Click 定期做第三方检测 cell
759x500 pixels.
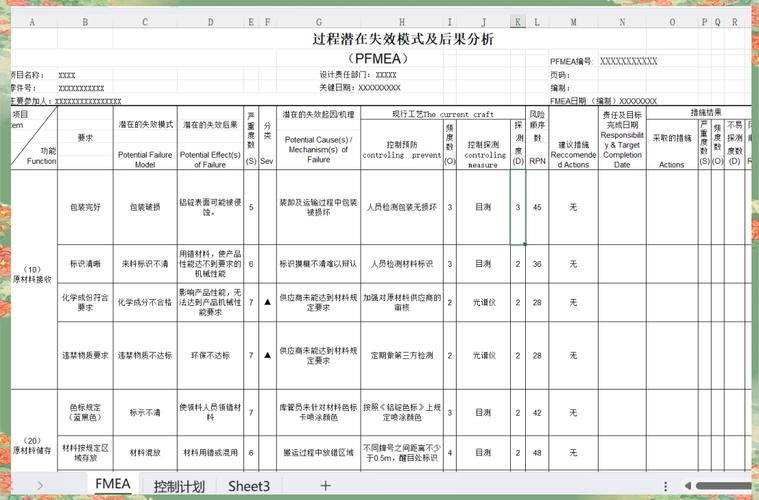pyautogui.click(x=402, y=355)
